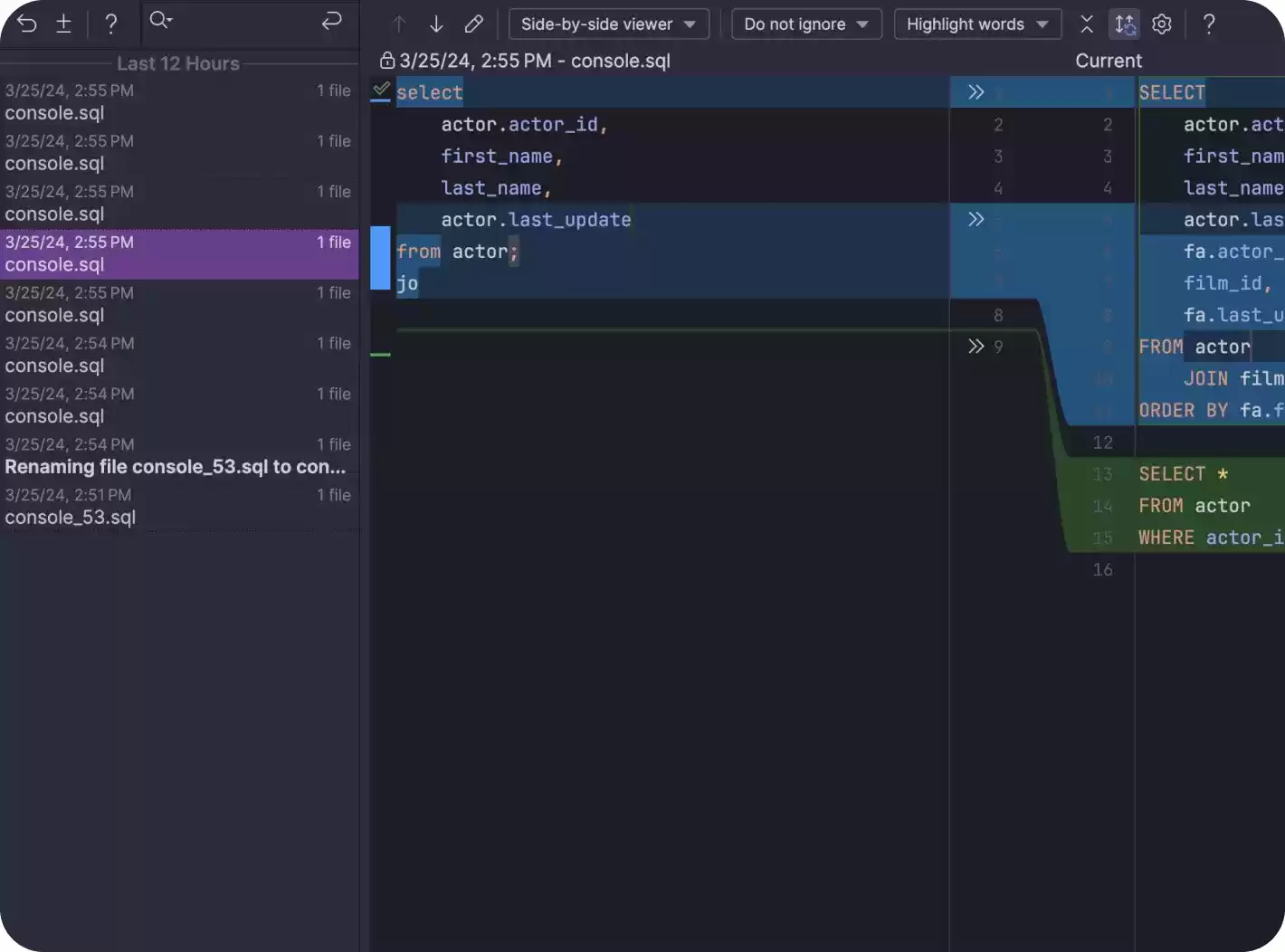The height and width of the screenshot is (952, 1285).
Task: Select the Revert action in the left toolbar
Action: 26,24
